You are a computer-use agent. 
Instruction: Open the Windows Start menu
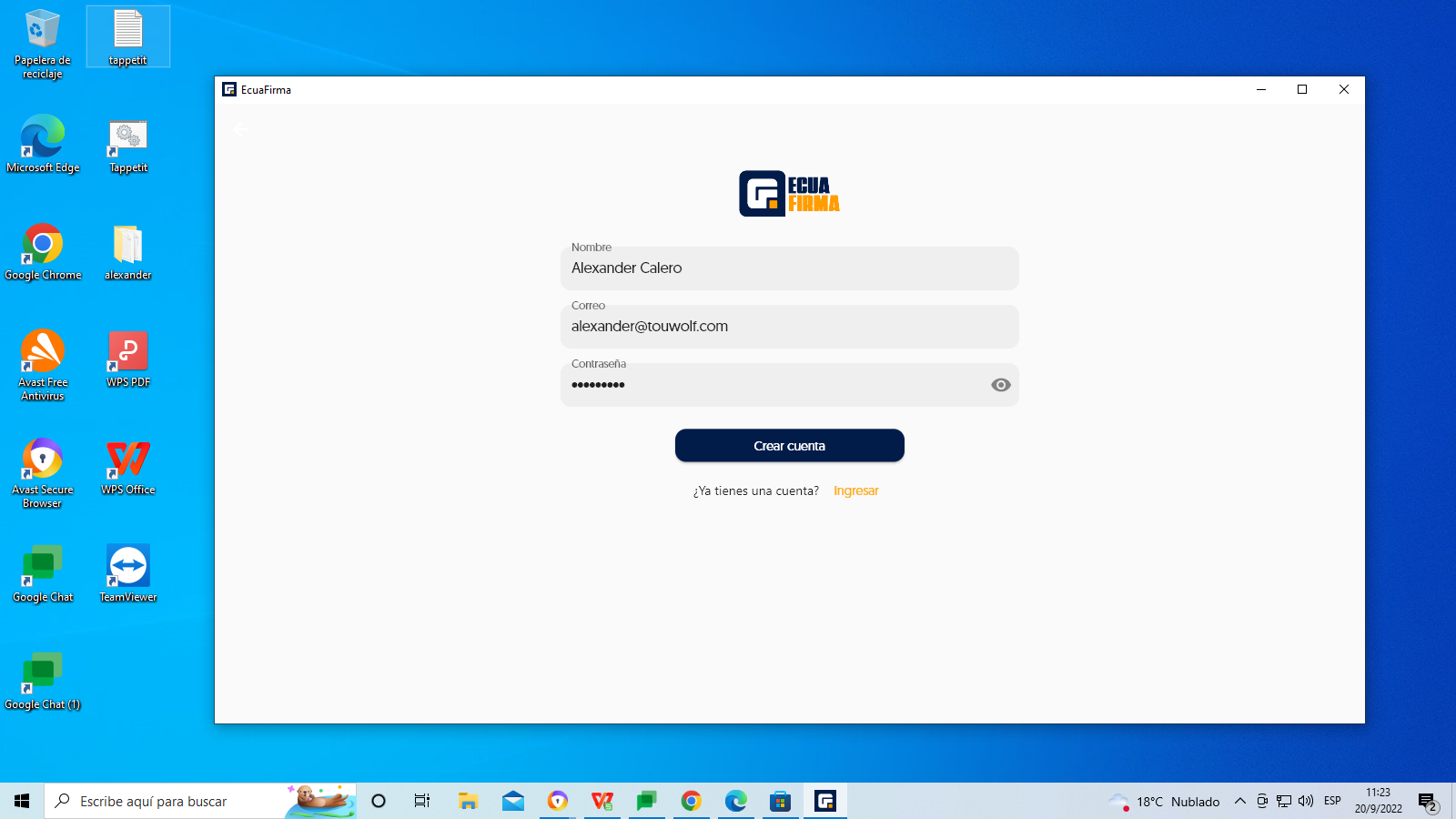pyautogui.click(x=22, y=801)
